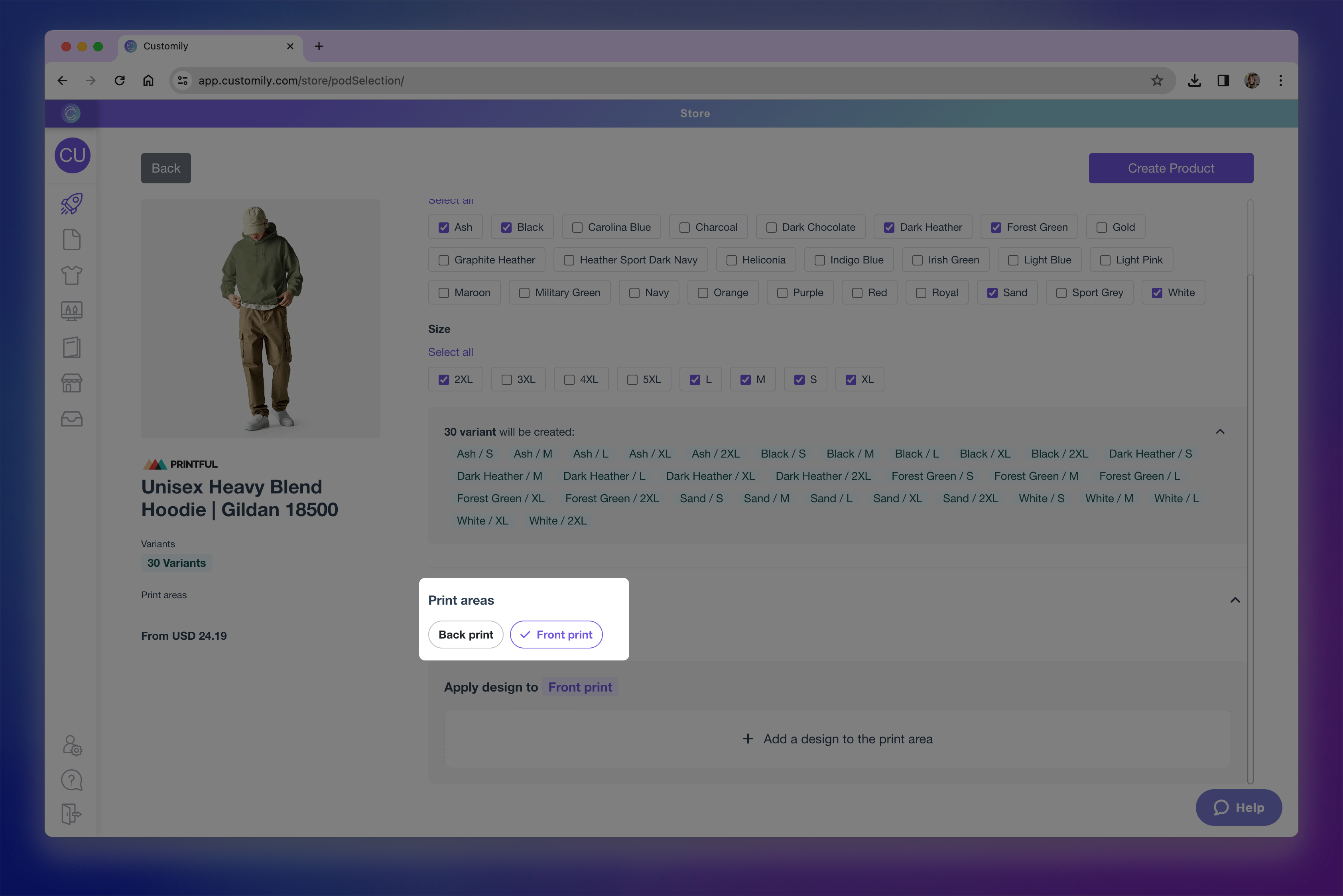
Task: Uncheck the Forest Green color
Action: click(995, 228)
